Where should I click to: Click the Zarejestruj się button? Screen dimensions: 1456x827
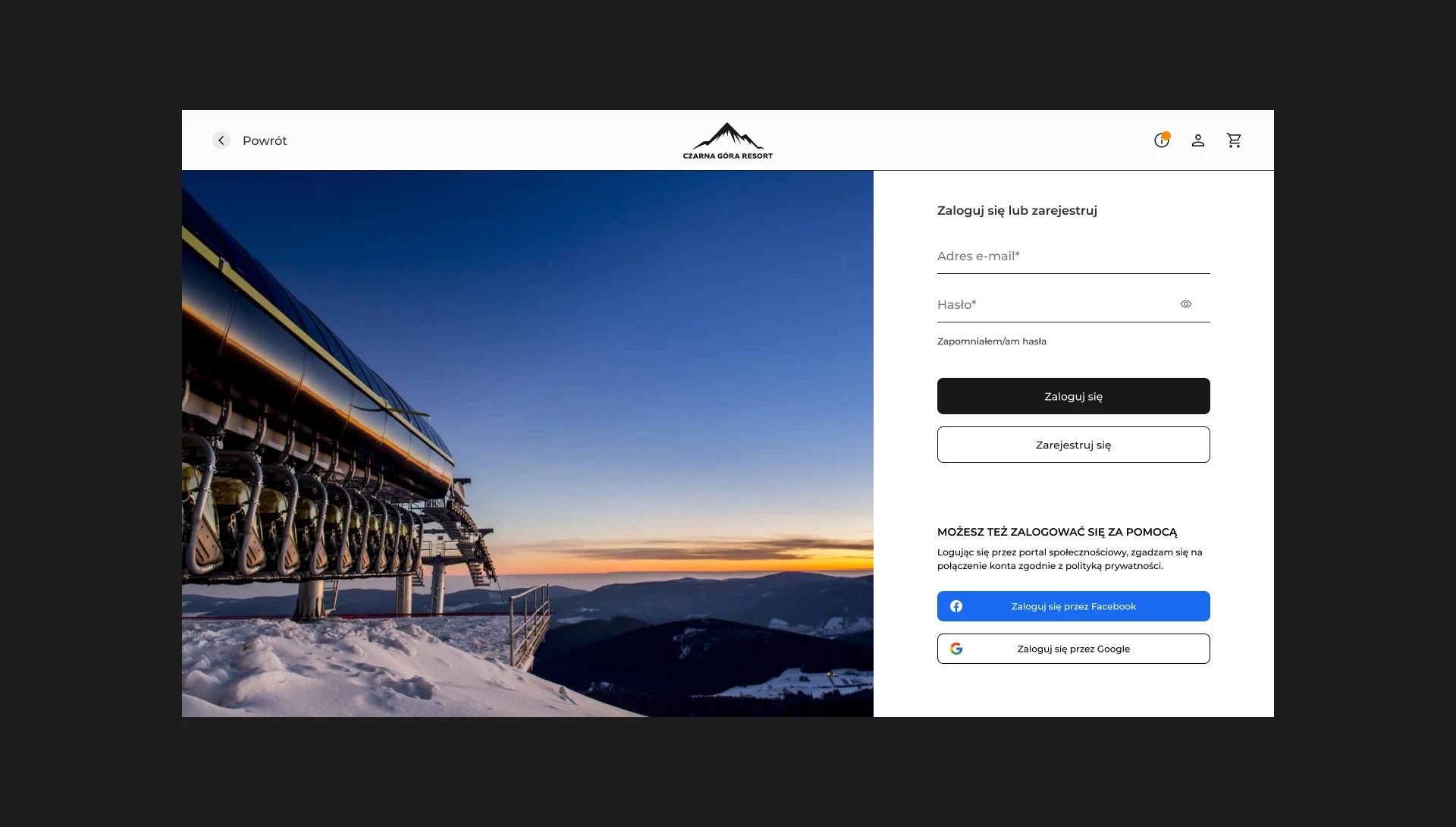point(1074,445)
